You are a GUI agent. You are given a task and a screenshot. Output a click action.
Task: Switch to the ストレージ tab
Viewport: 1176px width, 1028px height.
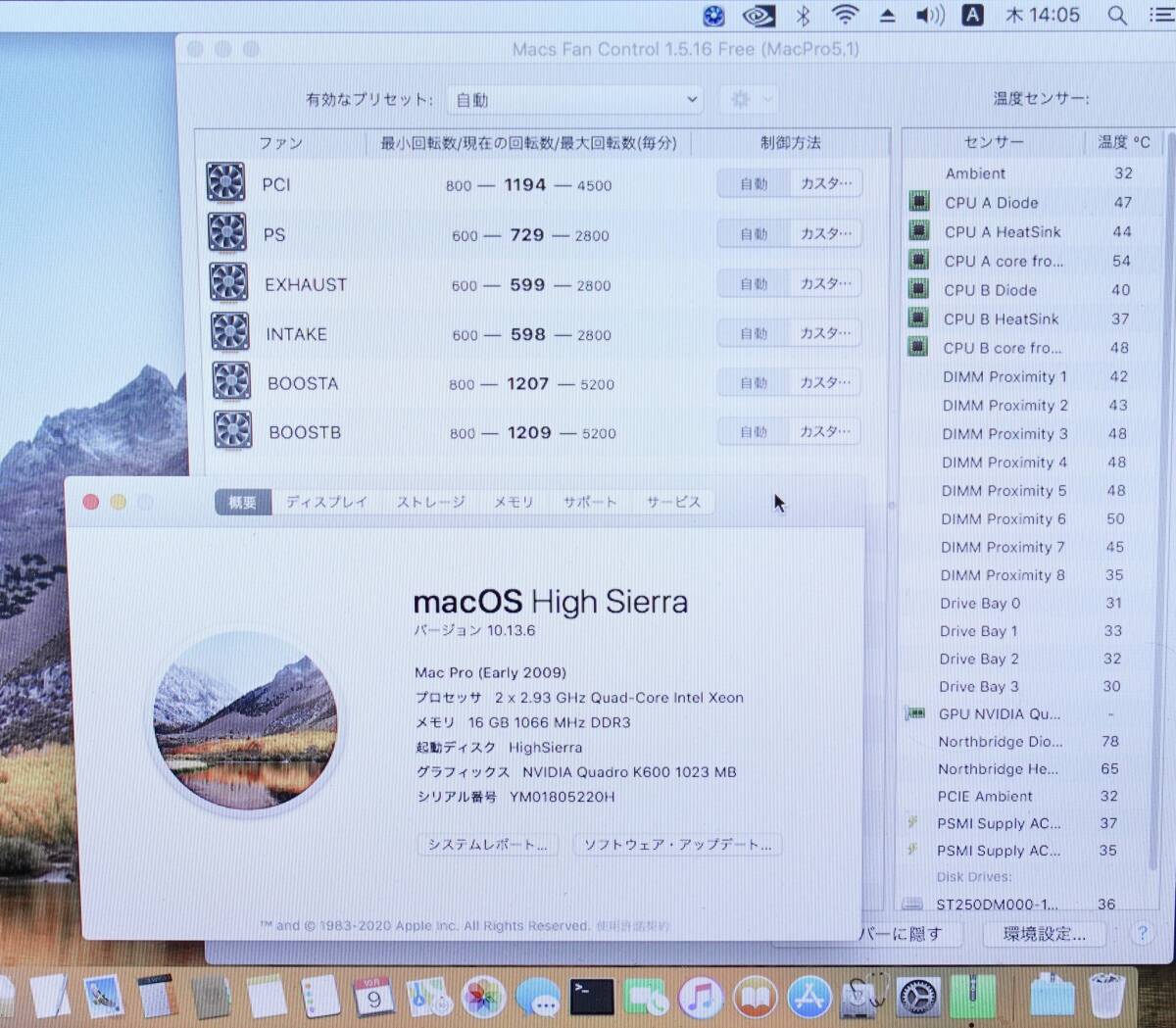[429, 501]
